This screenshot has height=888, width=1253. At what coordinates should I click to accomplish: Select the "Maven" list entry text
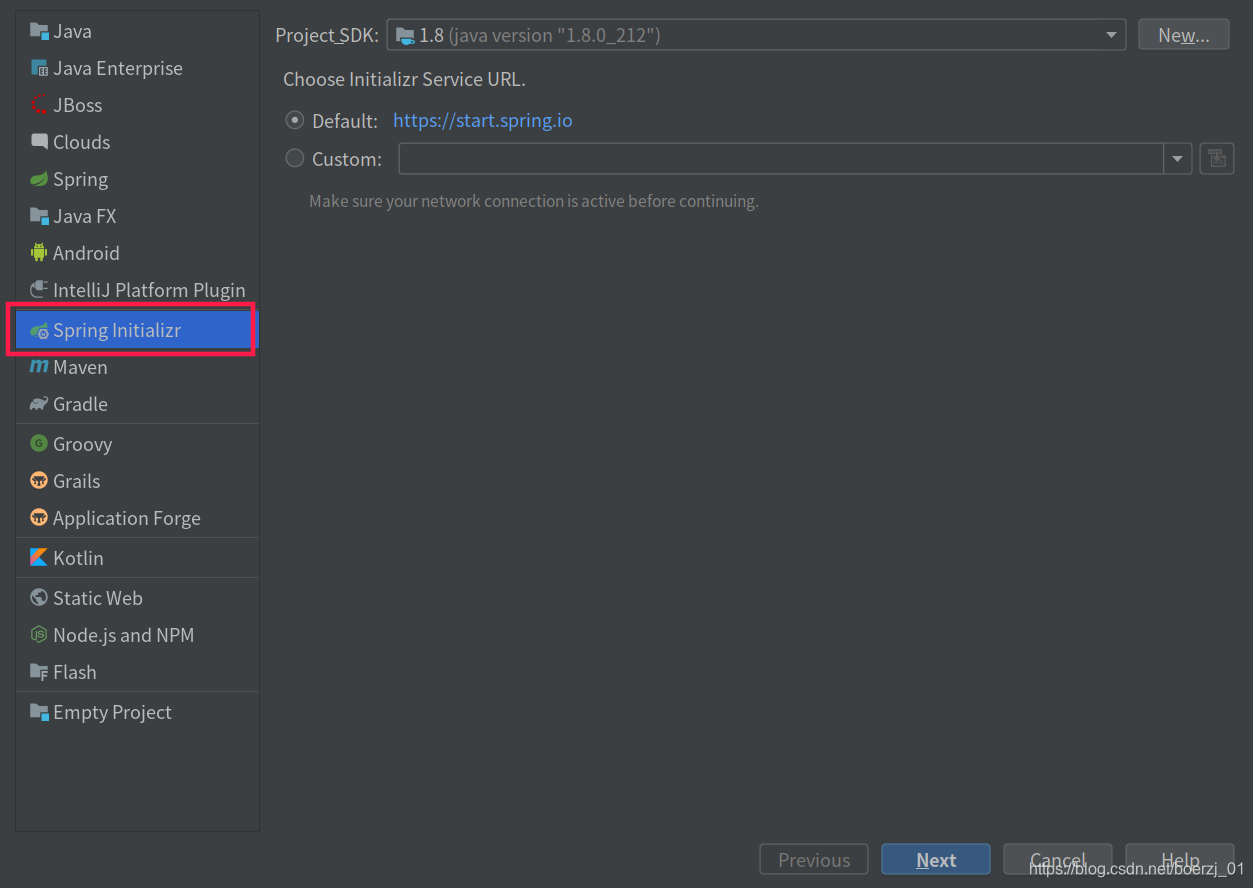coord(80,367)
